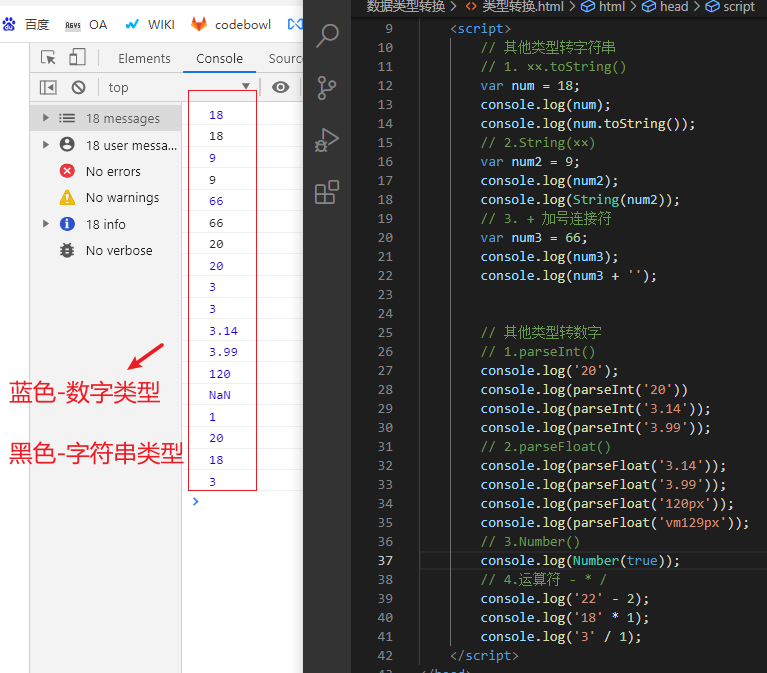Screen dimensions: 767x673
Task: Click the parseInt('3.99') code line
Action: point(595,427)
